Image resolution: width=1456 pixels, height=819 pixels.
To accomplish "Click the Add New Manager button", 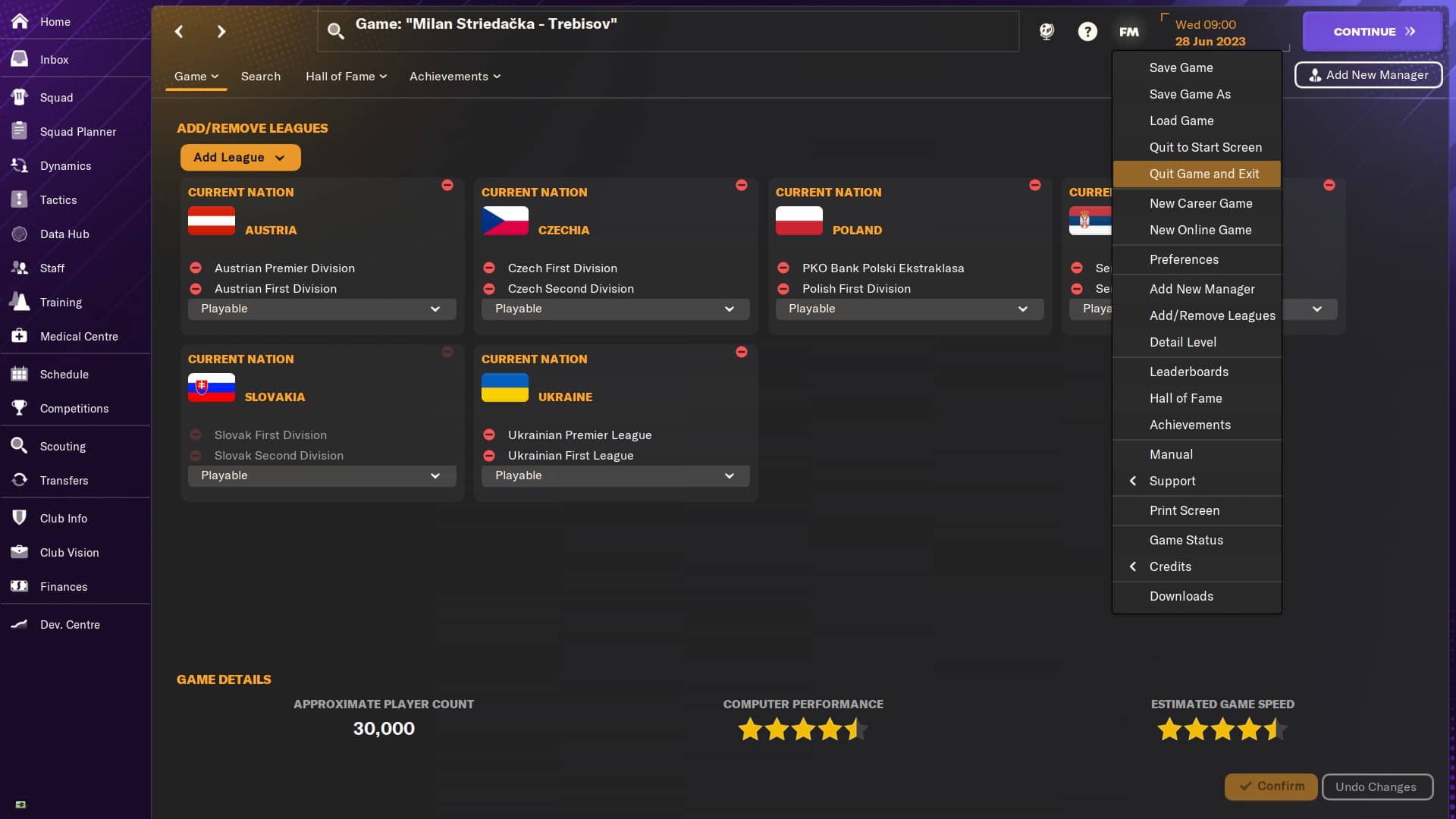I will pyautogui.click(x=1368, y=74).
